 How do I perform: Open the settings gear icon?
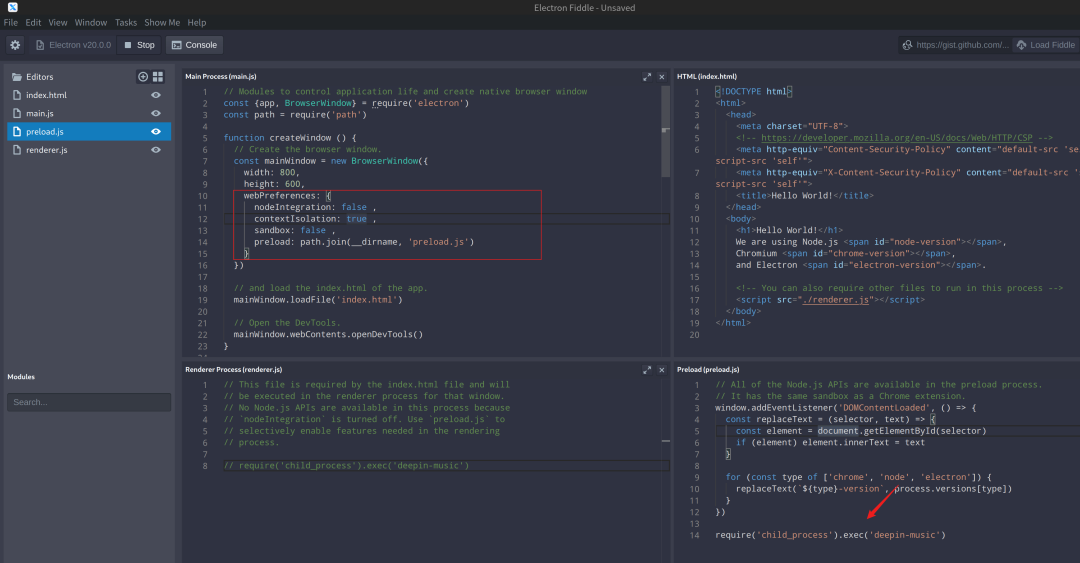[x=15, y=45]
